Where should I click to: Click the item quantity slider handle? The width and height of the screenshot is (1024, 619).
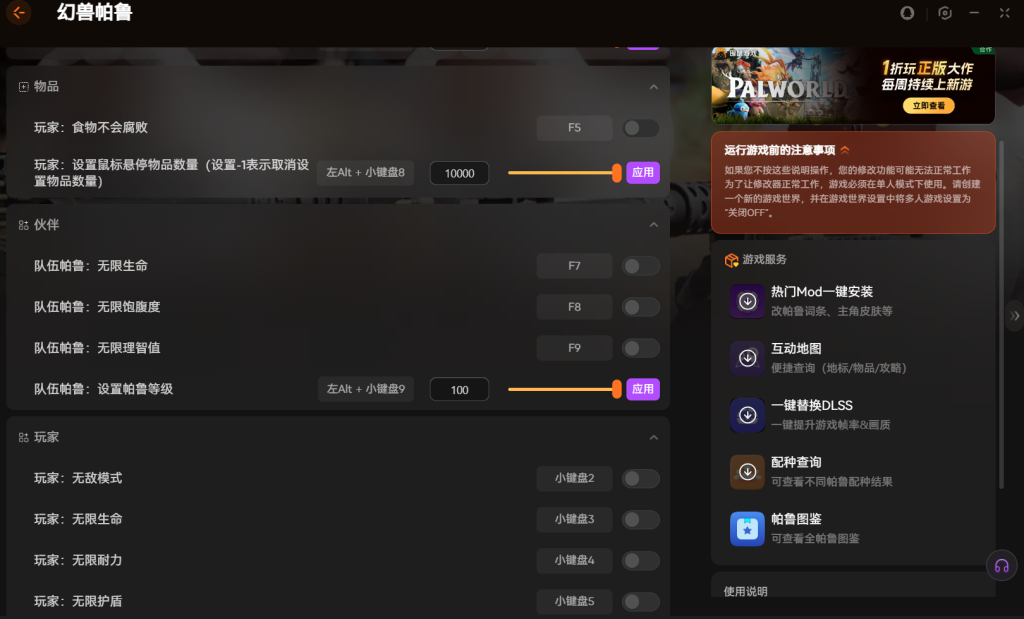617,173
